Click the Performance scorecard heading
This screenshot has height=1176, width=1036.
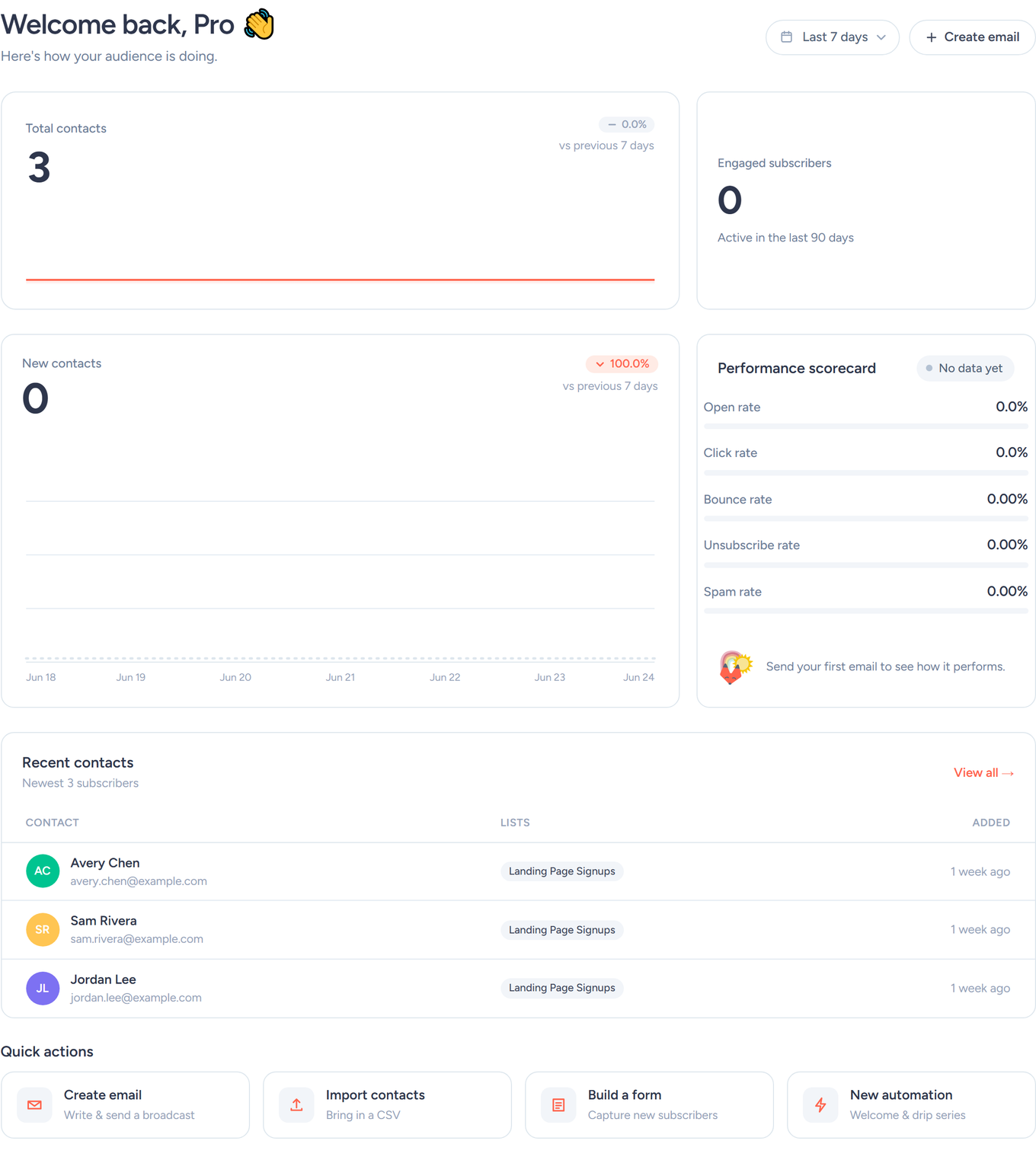[x=797, y=369]
